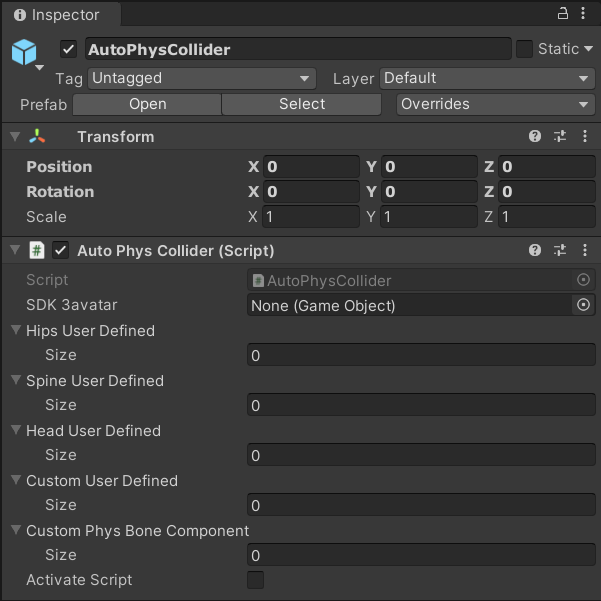This screenshot has width=601, height=601.
Task: Open Transform component more options menu
Action: (585, 137)
